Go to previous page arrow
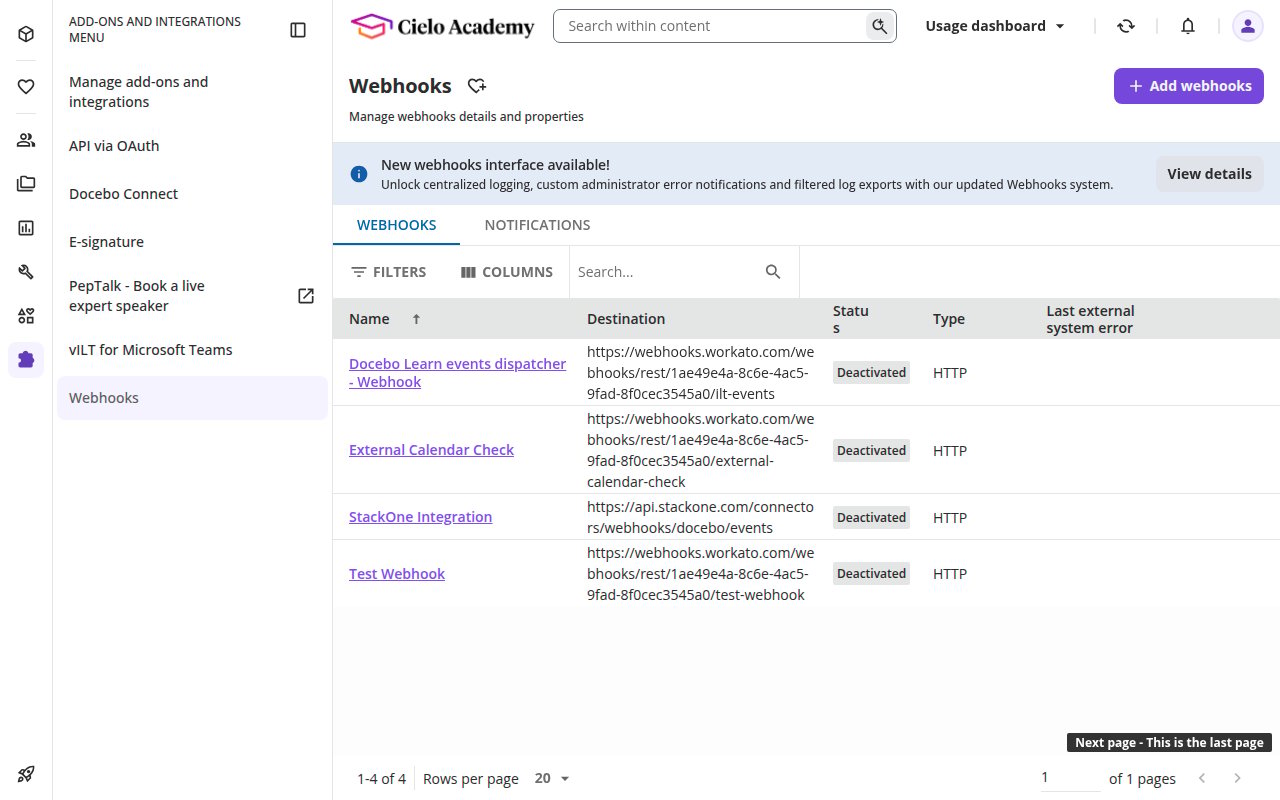 (x=1202, y=778)
